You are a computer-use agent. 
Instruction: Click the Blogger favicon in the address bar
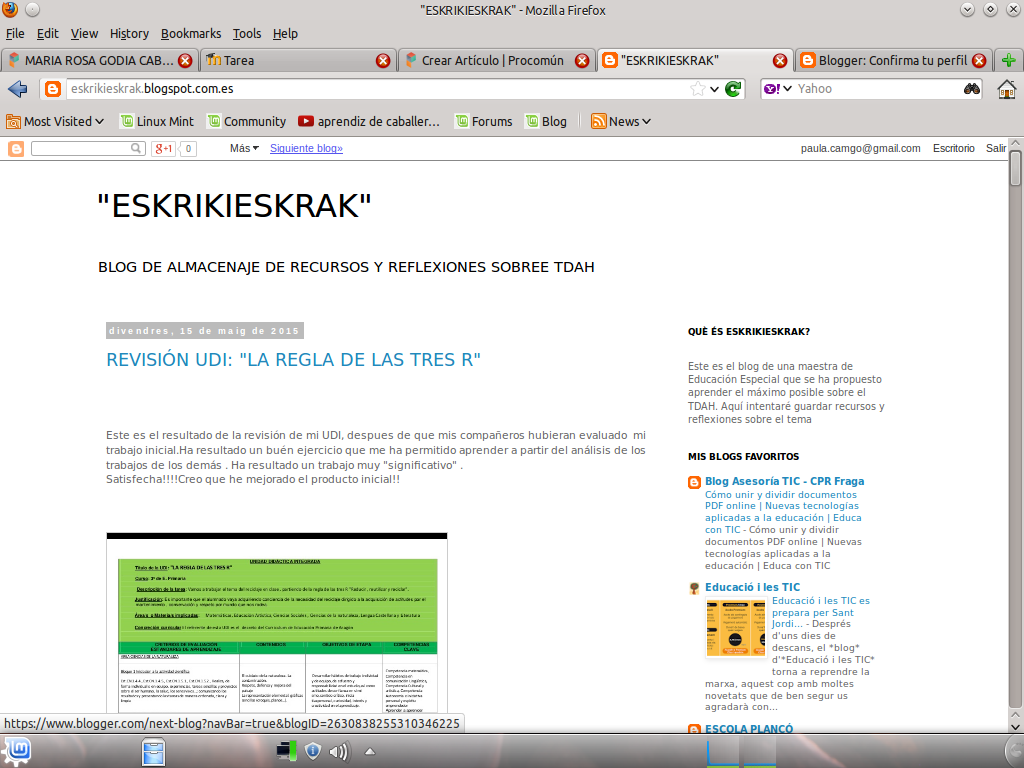[x=53, y=88]
